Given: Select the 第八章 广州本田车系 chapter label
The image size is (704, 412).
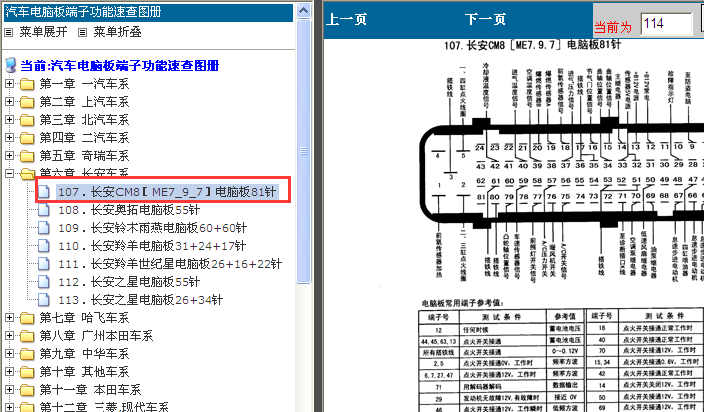Looking at the screenshot, I should [96, 336].
